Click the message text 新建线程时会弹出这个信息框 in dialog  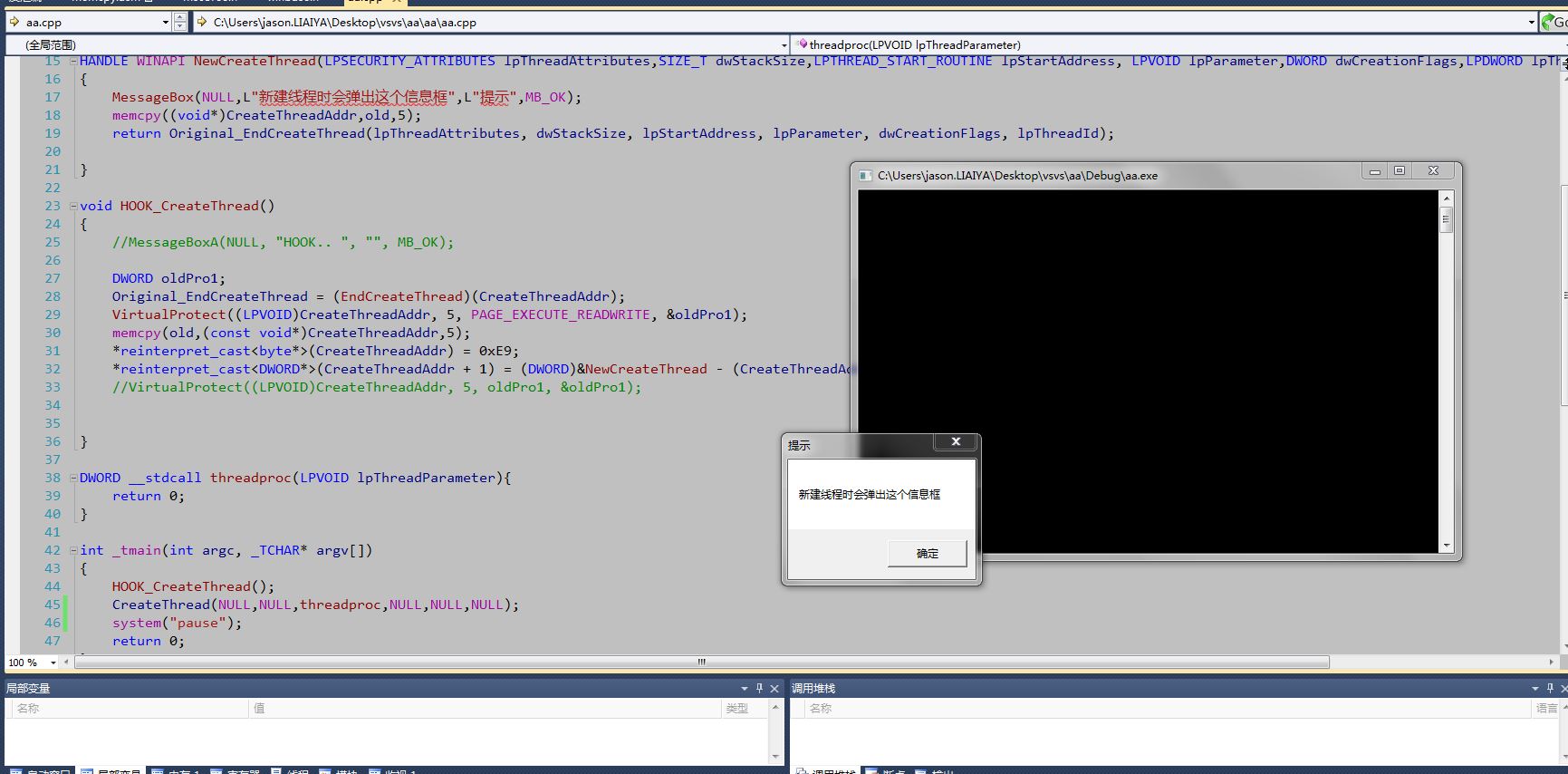click(870, 495)
